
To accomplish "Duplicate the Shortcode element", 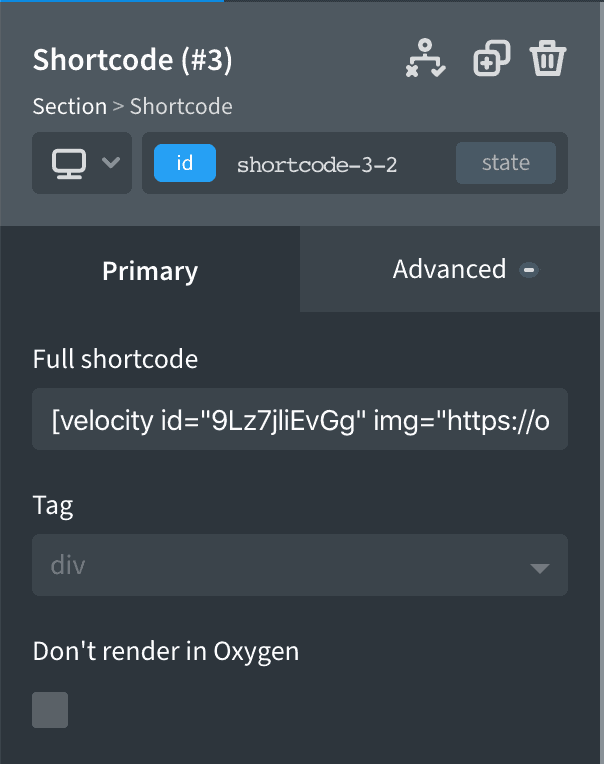I will [x=491, y=59].
